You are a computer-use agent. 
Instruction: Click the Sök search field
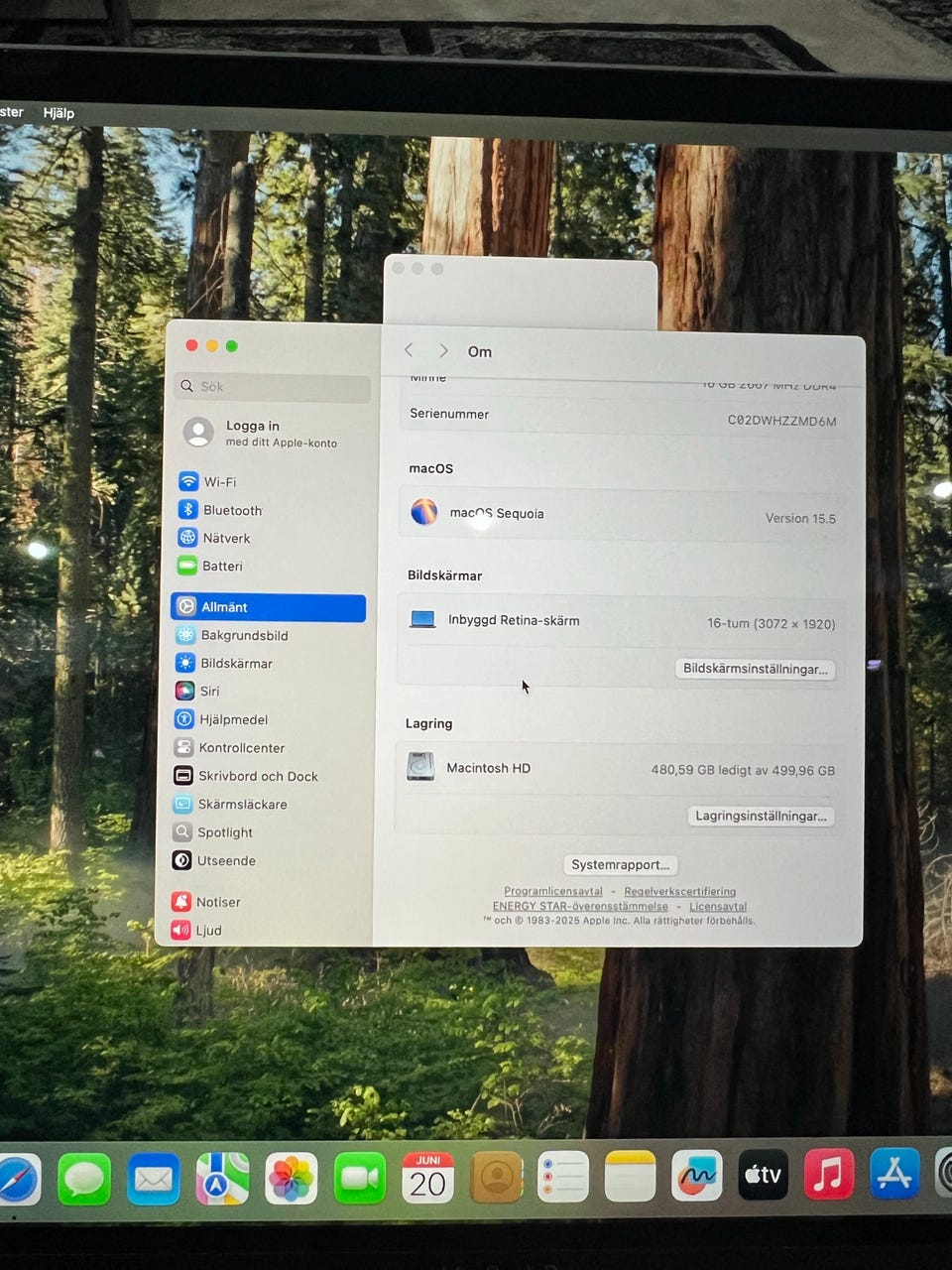click(273, 387)
